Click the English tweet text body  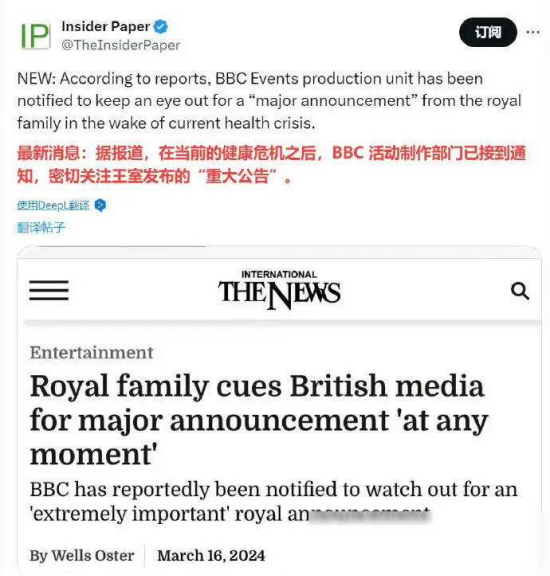(269, 101)
